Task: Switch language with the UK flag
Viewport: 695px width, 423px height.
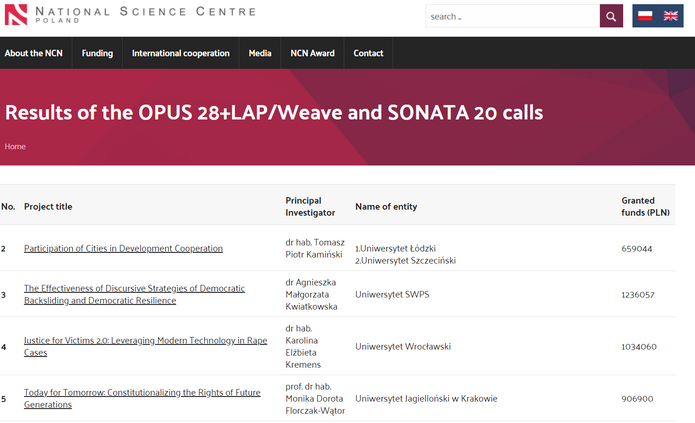Action: [670, 16]
